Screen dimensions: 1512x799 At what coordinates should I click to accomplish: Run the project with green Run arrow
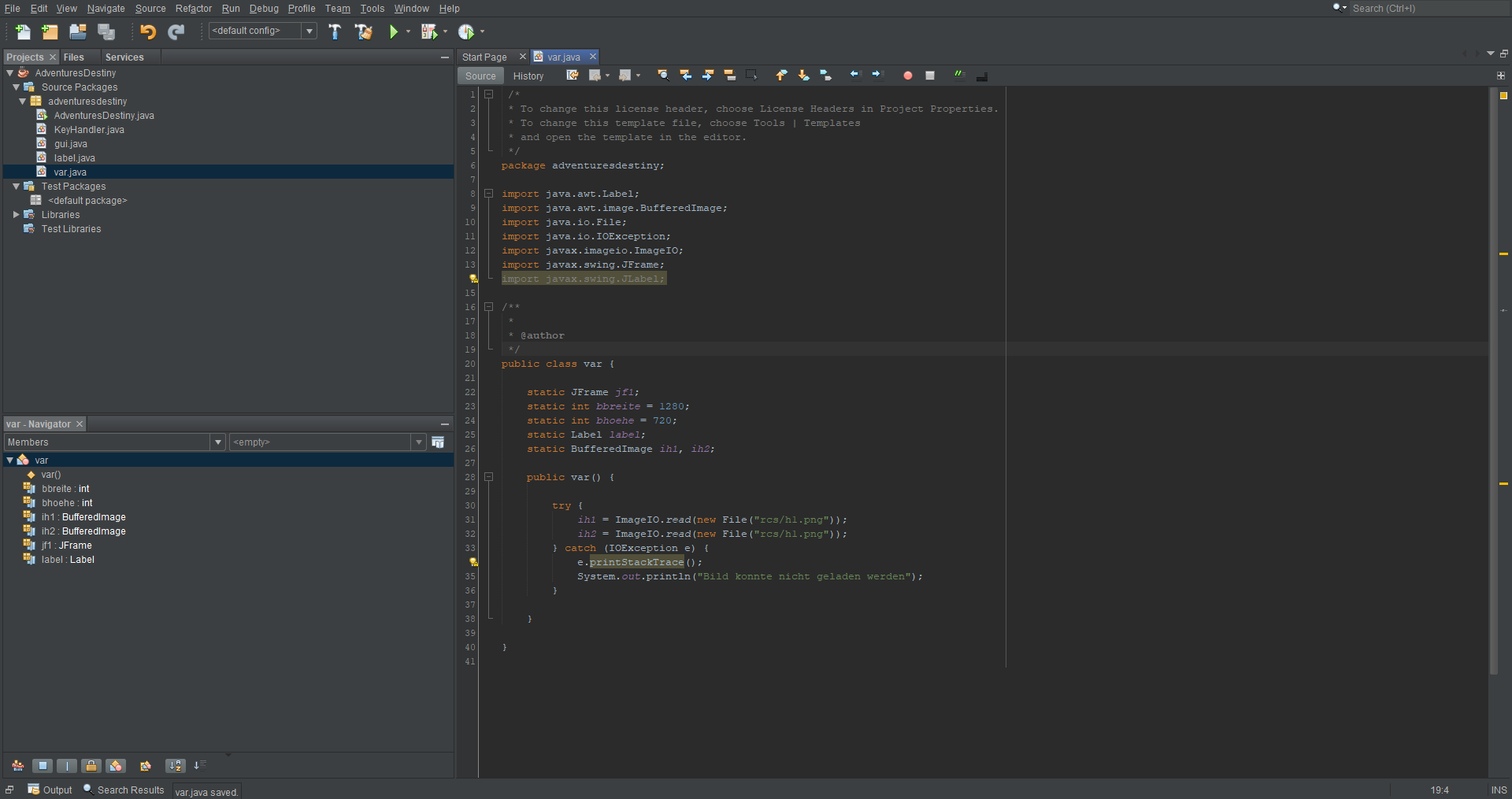tap(393, 31)
